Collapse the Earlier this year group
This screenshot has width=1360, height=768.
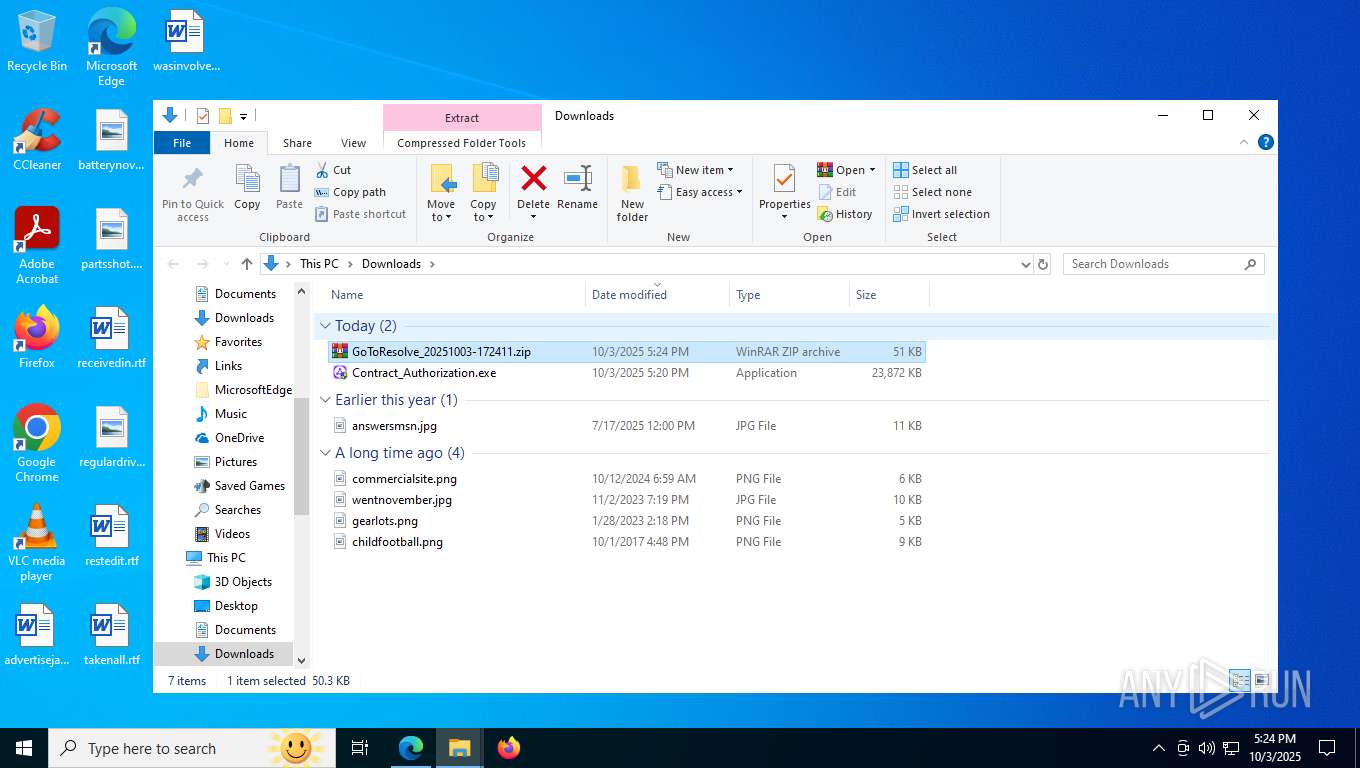pyautogui.click(x=325, y=400)
